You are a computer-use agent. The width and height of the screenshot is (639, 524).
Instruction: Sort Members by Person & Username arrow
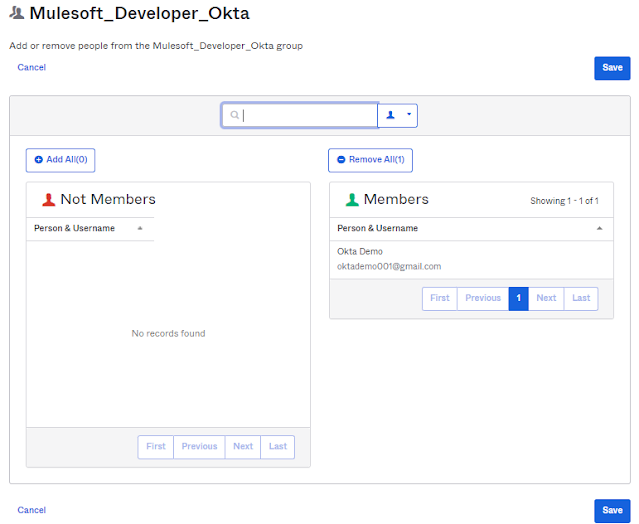[x=599, y=228]
